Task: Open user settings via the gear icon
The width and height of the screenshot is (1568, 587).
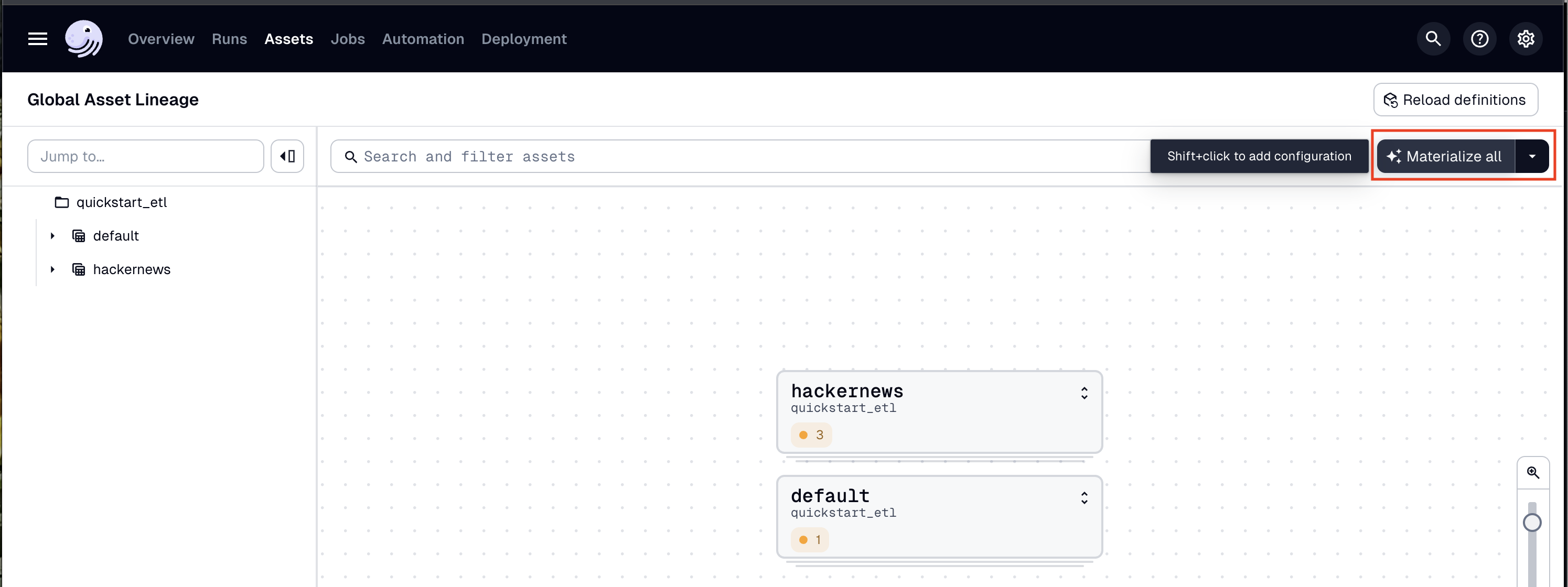Action: coord(1526,38)
